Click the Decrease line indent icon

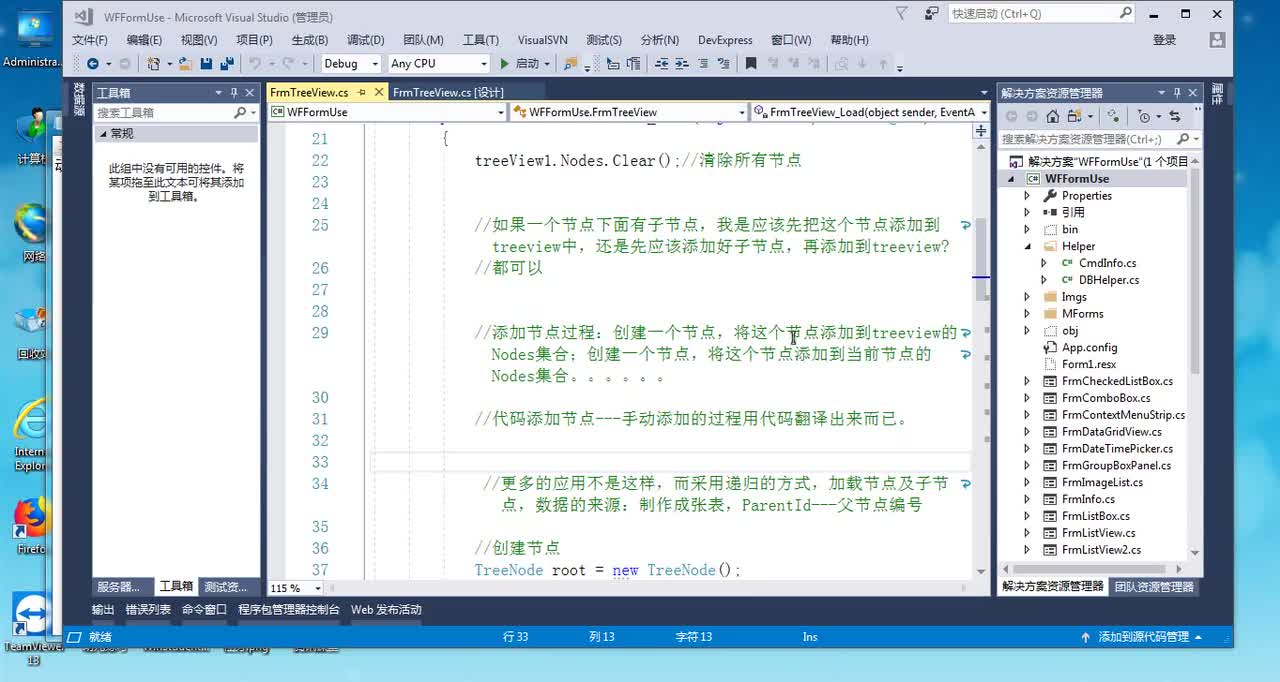pos(660,63)
